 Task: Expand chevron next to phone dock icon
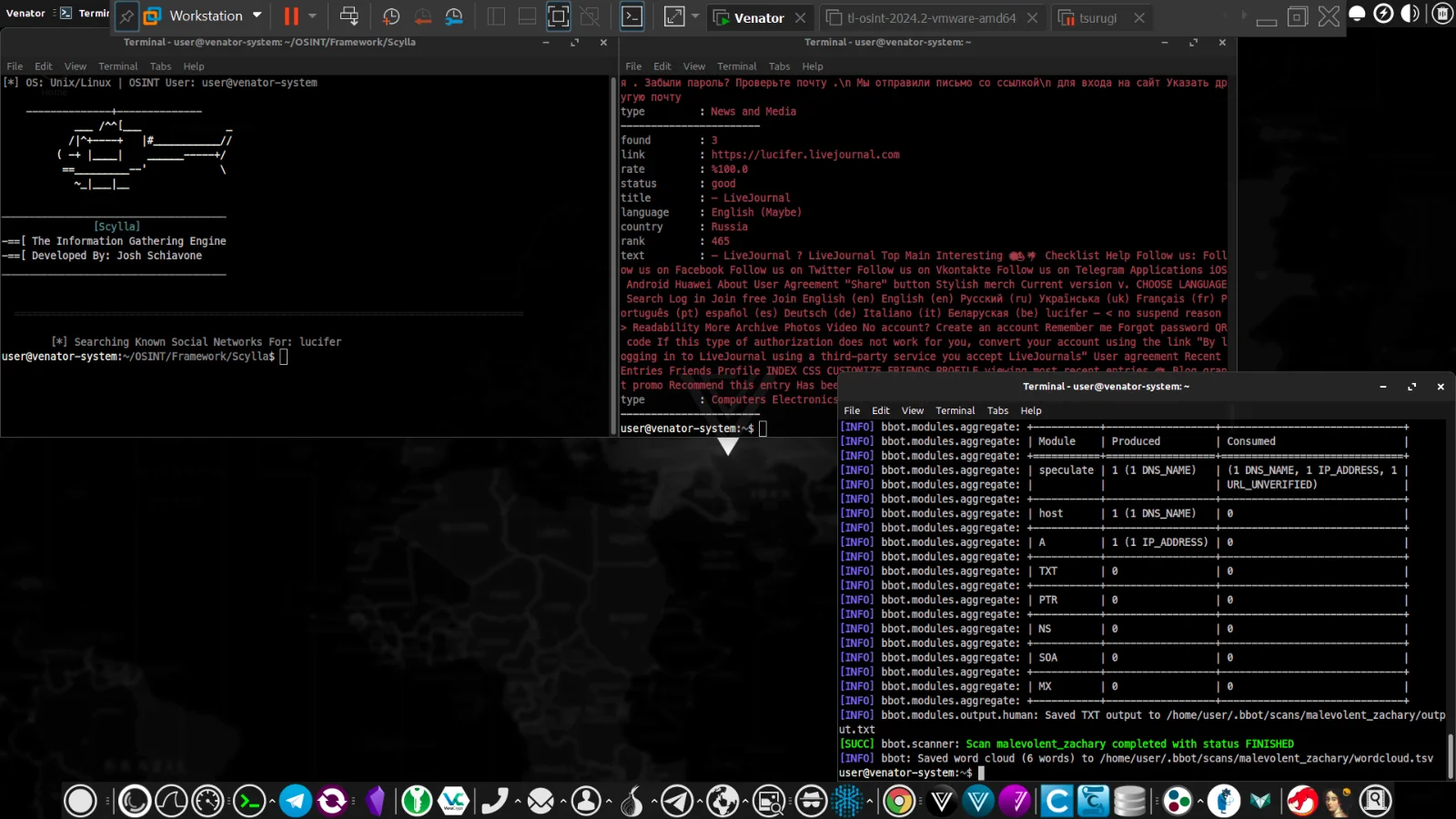[517, 801]
